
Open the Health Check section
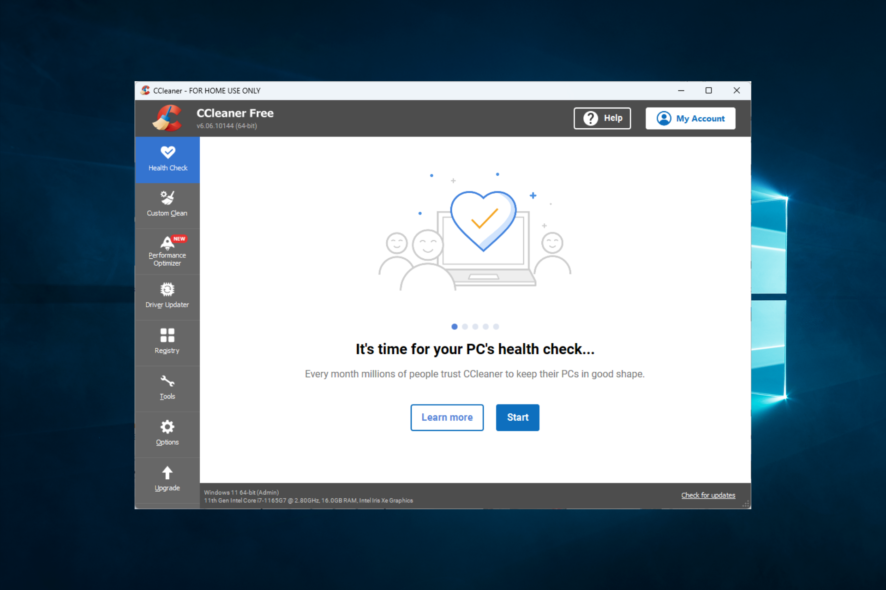coord(167,159)
